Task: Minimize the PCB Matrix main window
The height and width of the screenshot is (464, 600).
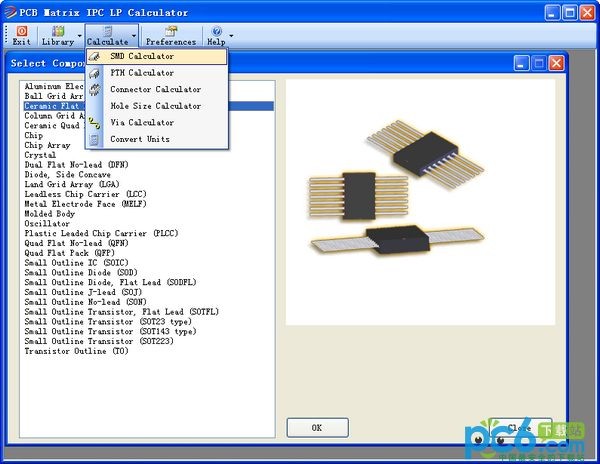Action: click(x=552, y=13)
